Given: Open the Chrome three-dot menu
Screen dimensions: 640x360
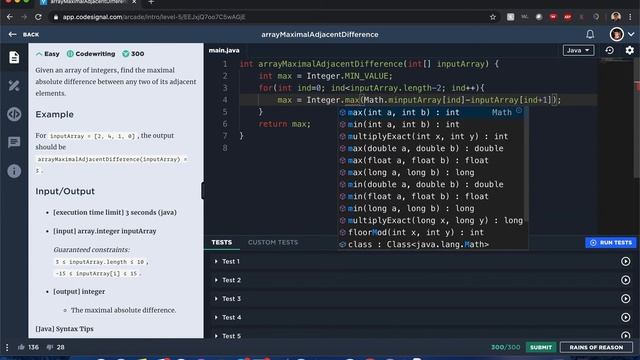Looking at the screenshot, I should click(x=630, y=17).
